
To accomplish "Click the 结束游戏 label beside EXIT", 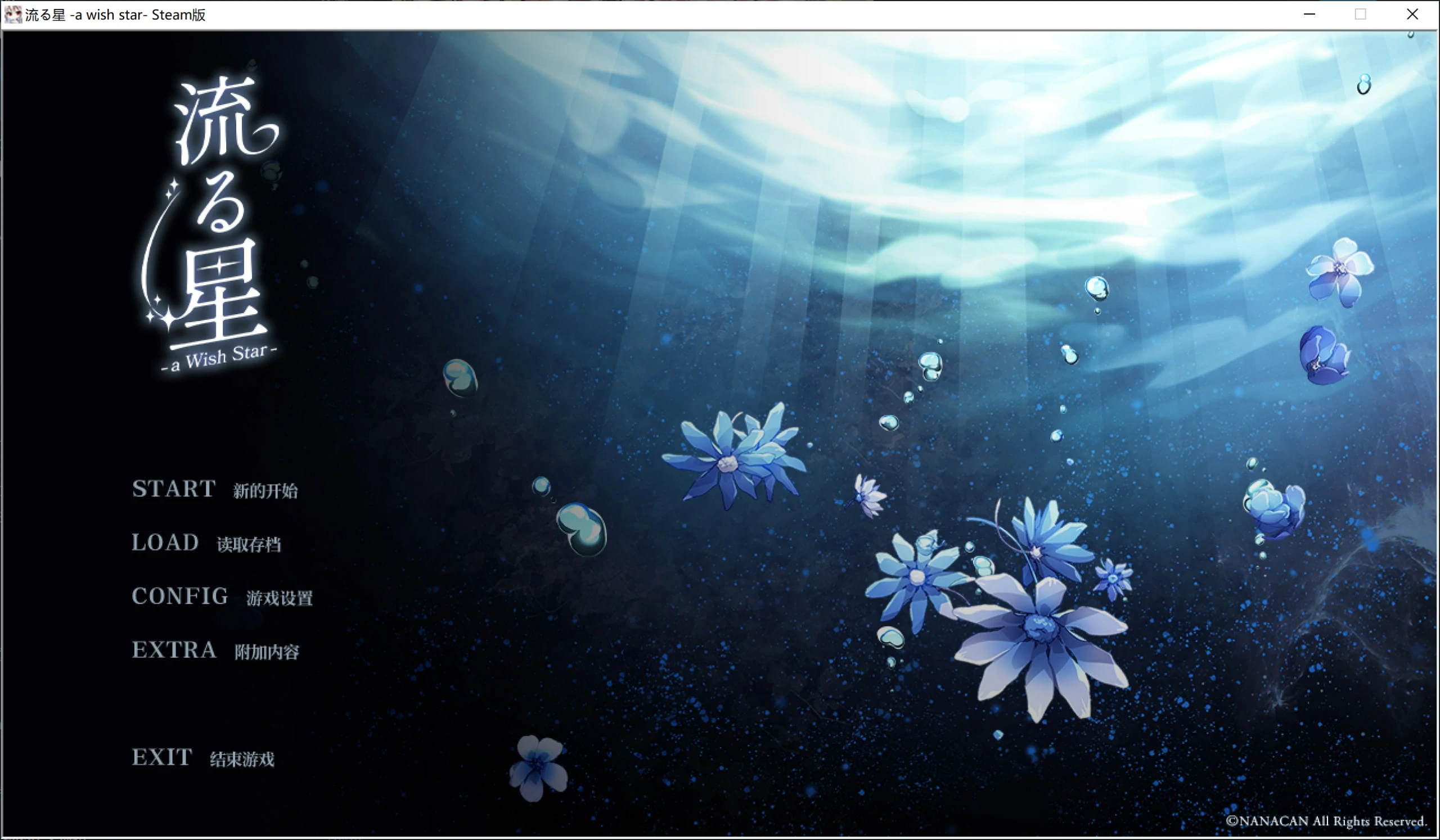I will 242,760.
